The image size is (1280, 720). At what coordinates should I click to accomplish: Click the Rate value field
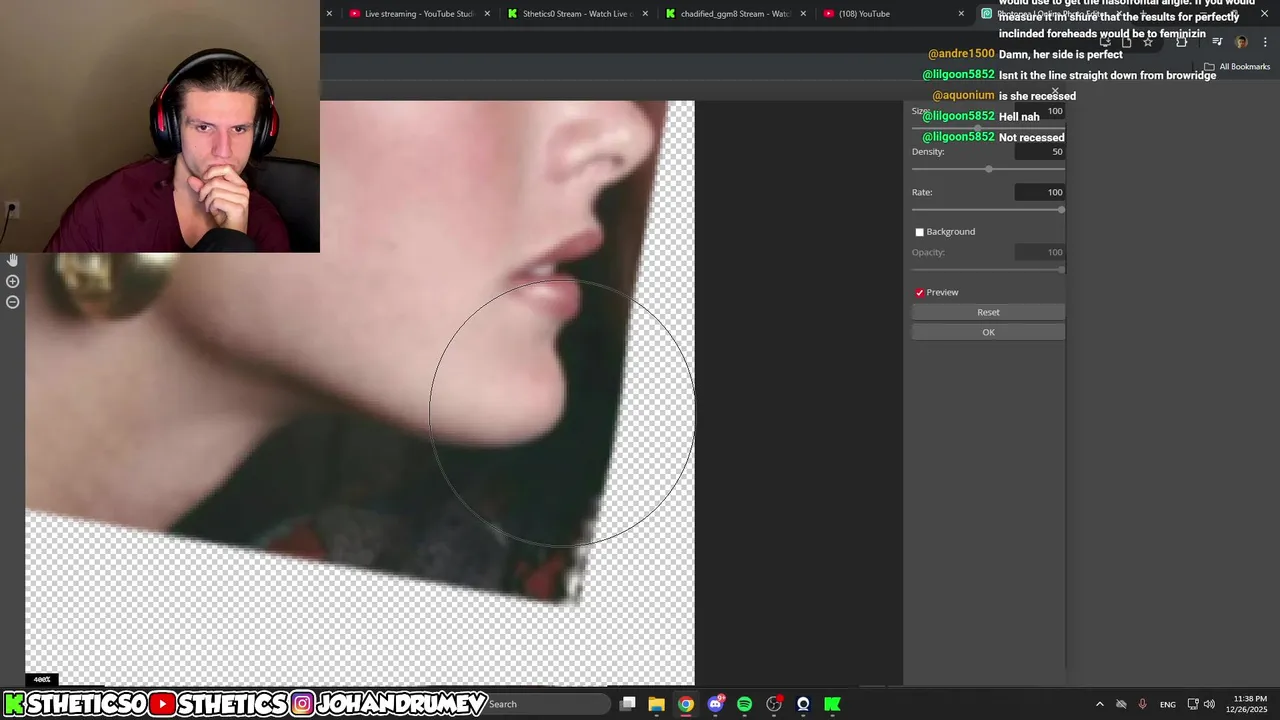[1040, 192]
